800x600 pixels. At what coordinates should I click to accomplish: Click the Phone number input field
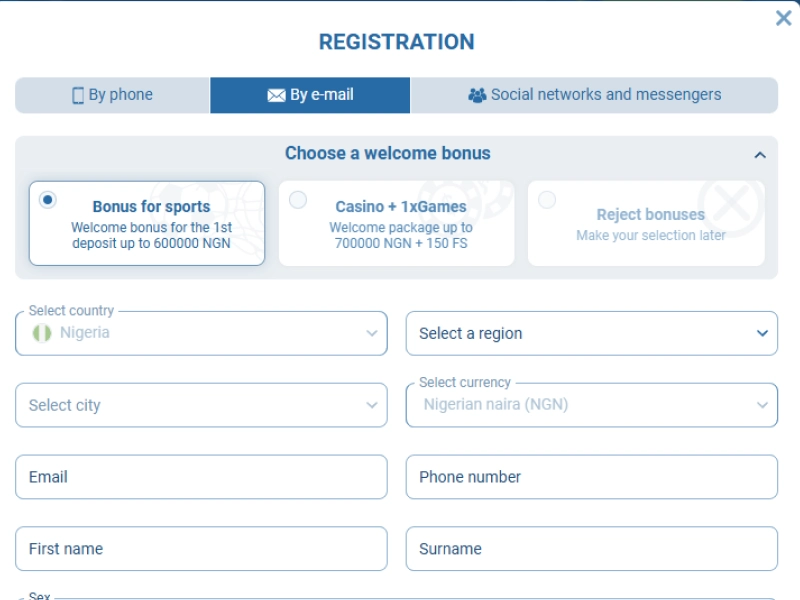coord(591,477)
